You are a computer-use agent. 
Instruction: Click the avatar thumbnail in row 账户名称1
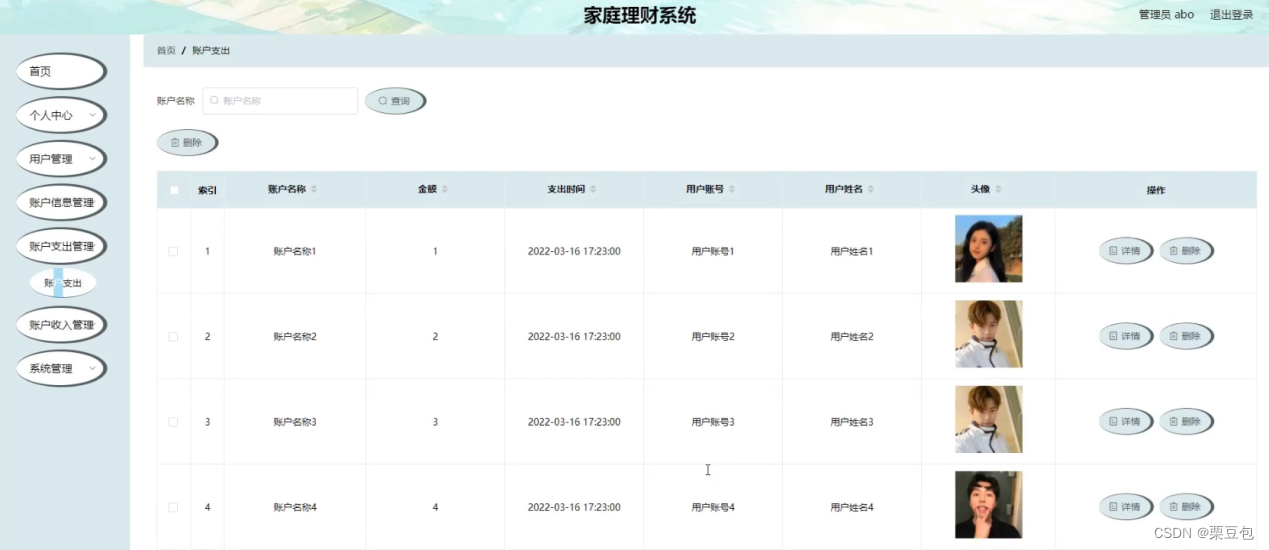pyautogui.click(x=988, y=249)
